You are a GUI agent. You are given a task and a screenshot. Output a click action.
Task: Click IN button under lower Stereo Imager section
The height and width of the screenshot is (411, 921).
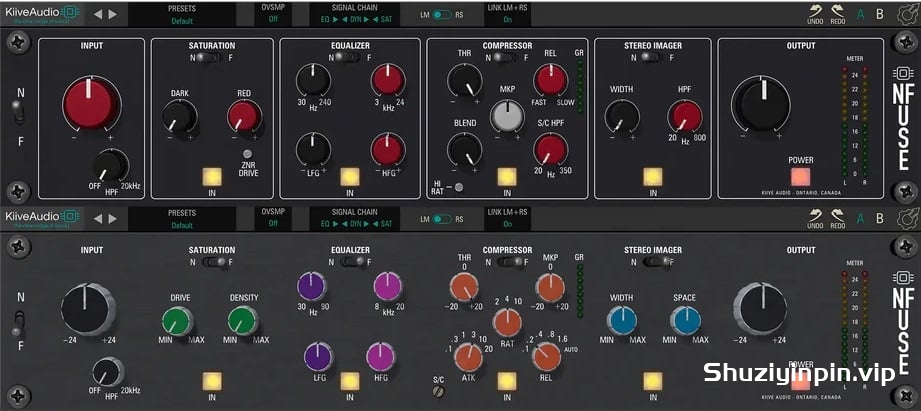tap(653, 381)
